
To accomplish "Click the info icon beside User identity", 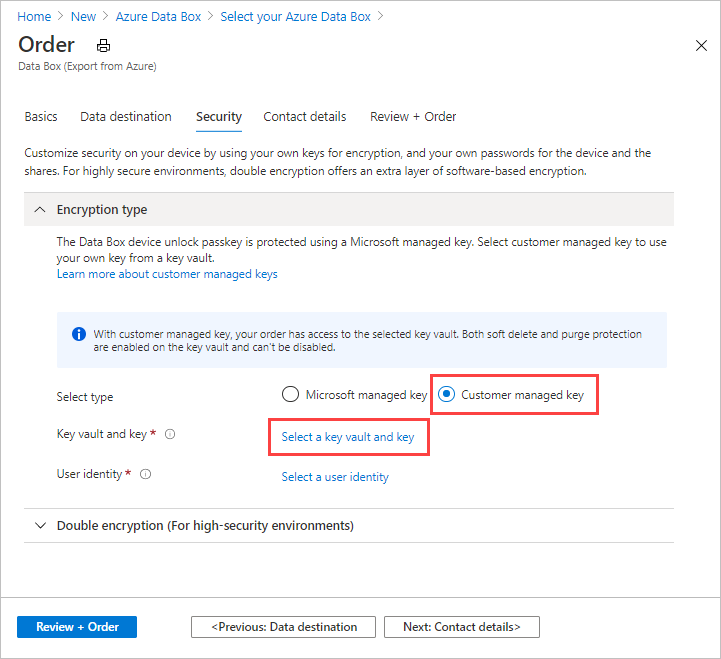I will pyautogui.click(x=145, y=475).
